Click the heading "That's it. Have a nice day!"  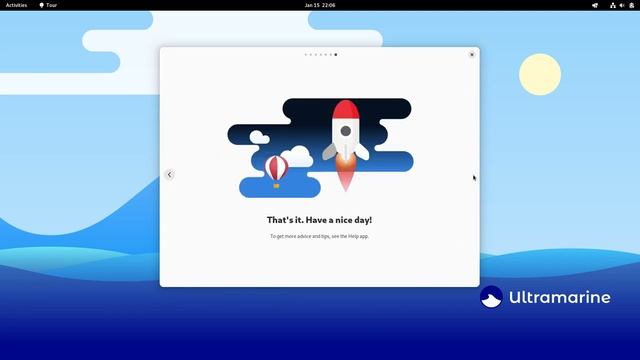319,220
